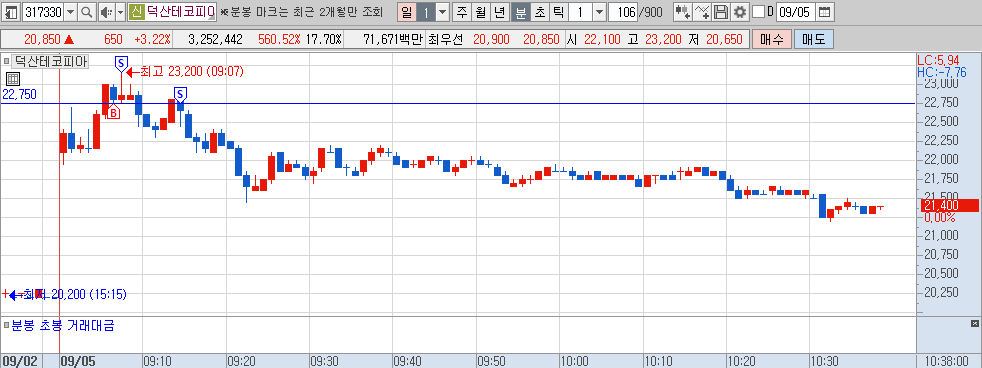Click the +3.22% change rate

coord(154,39)
